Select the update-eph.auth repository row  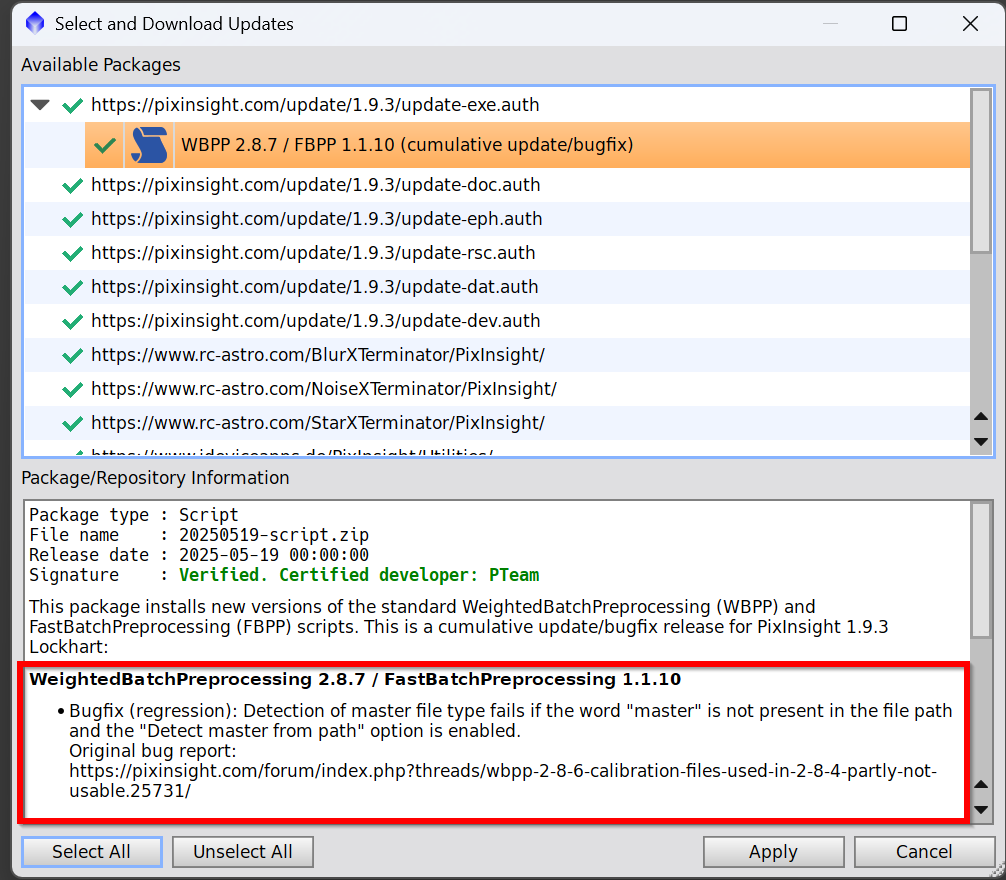497,219
